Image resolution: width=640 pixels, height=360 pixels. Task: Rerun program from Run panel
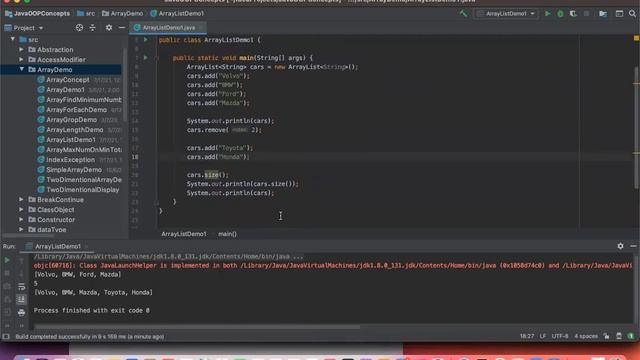7,260
